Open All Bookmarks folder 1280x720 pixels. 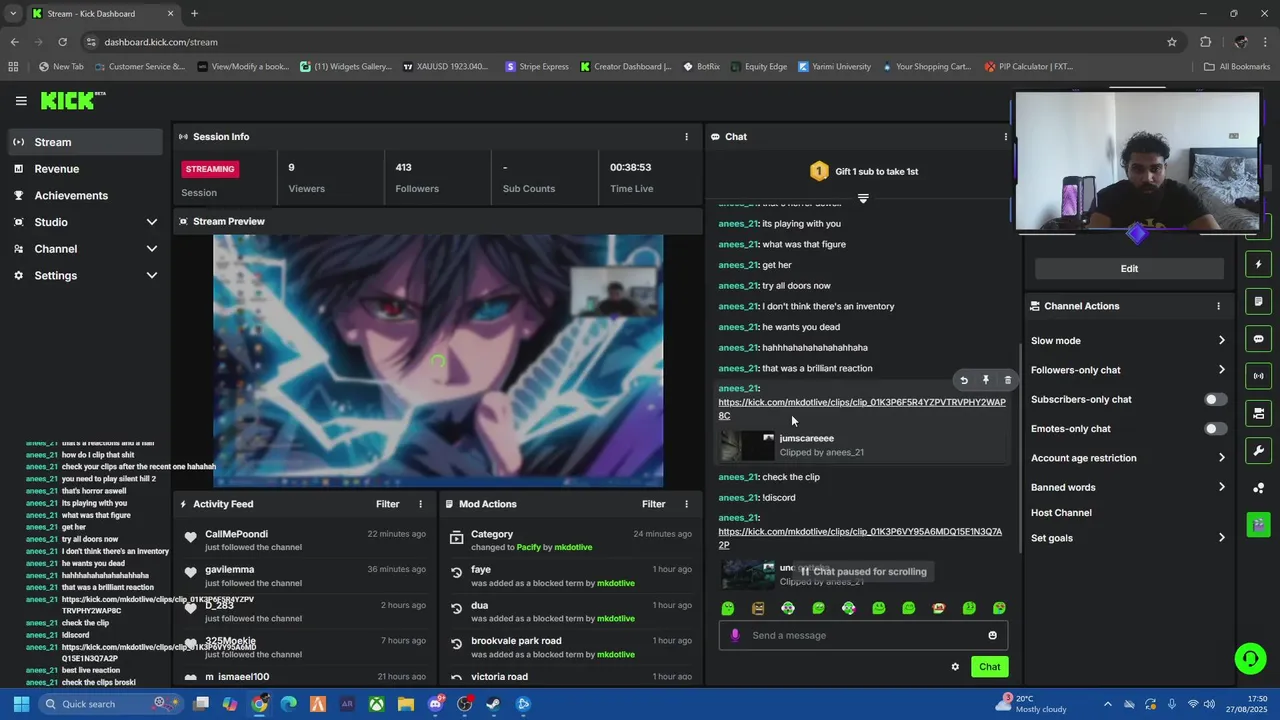pos(1237,67)
